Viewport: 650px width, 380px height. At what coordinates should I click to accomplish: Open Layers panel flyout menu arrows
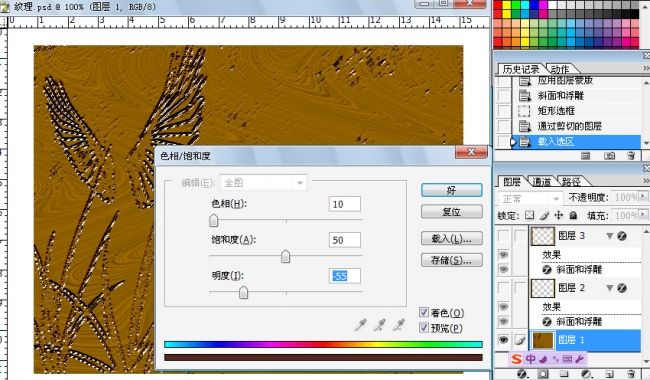coord(646,181)
